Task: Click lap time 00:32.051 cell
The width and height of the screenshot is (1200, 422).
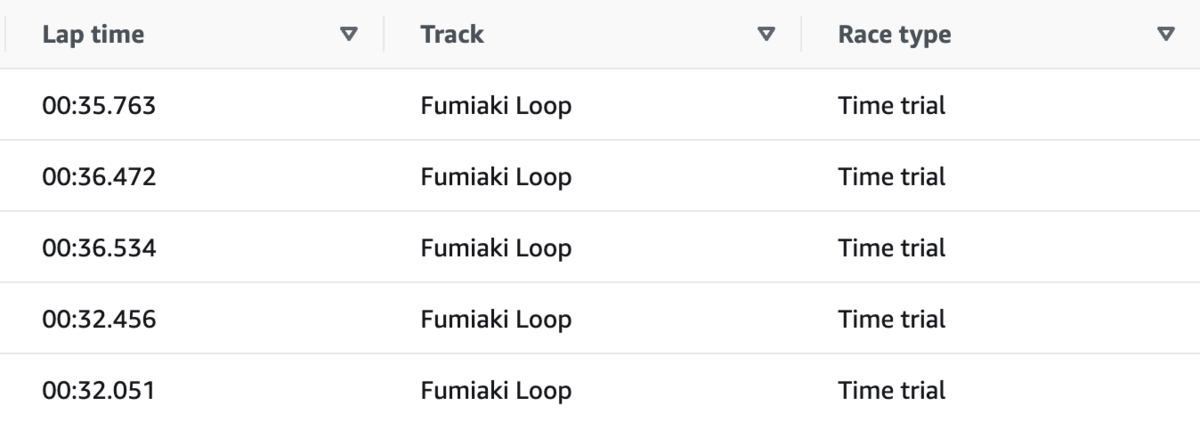Action: click(x=99, y=389)
